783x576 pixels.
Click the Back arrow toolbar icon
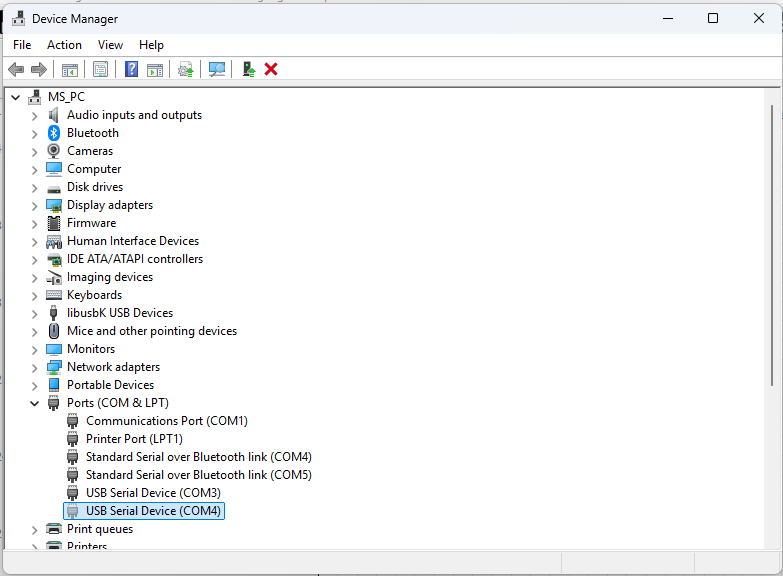[x=16, y=69]
